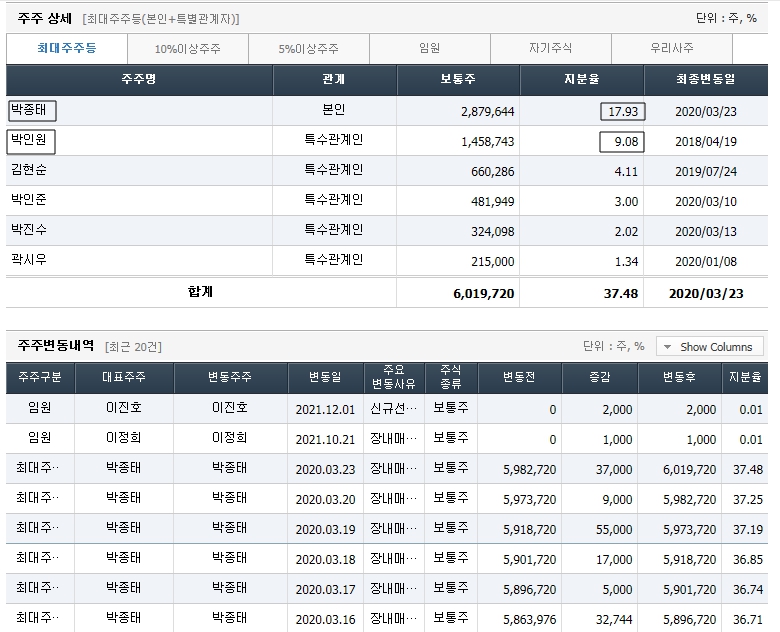Image resolution: width=780 pixels, height=632 pixels.
Task: Click the date 2018/04/19
Action: click(706, 142)
